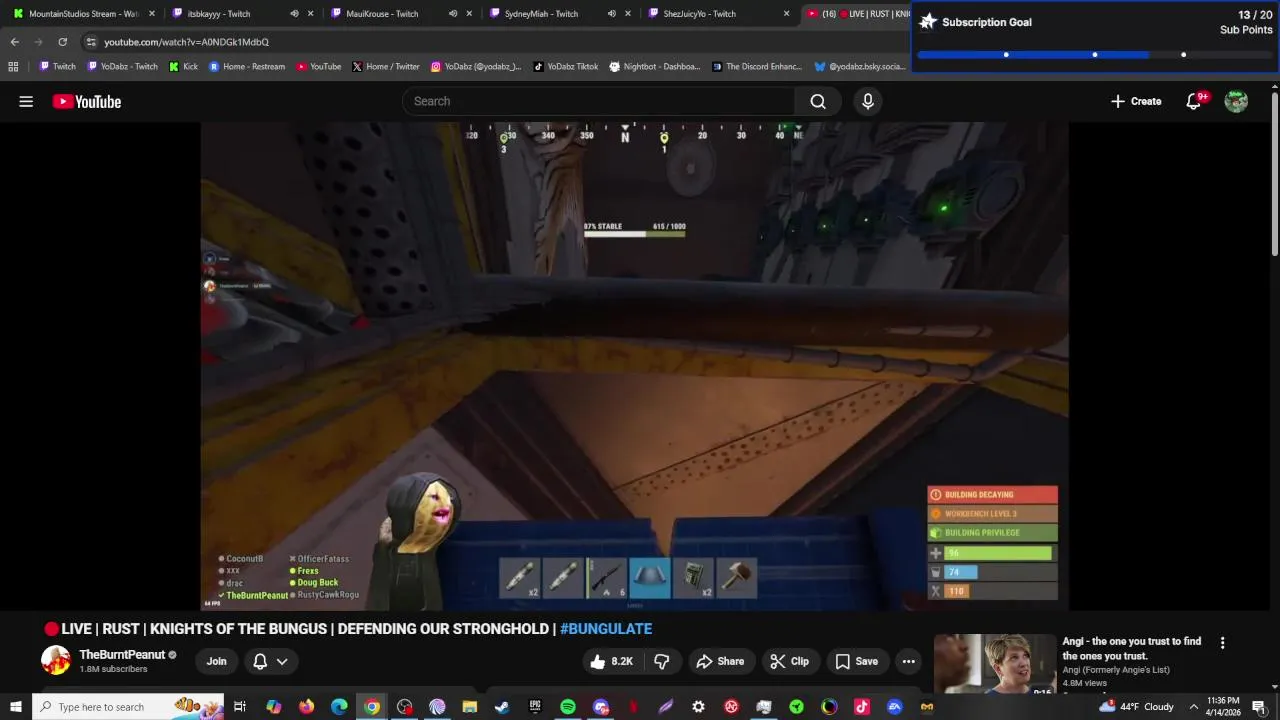The image size is (1280, 720).
Task: Open Task View on the taskbar
Action: pyautogui.click(x=240, y=707)
